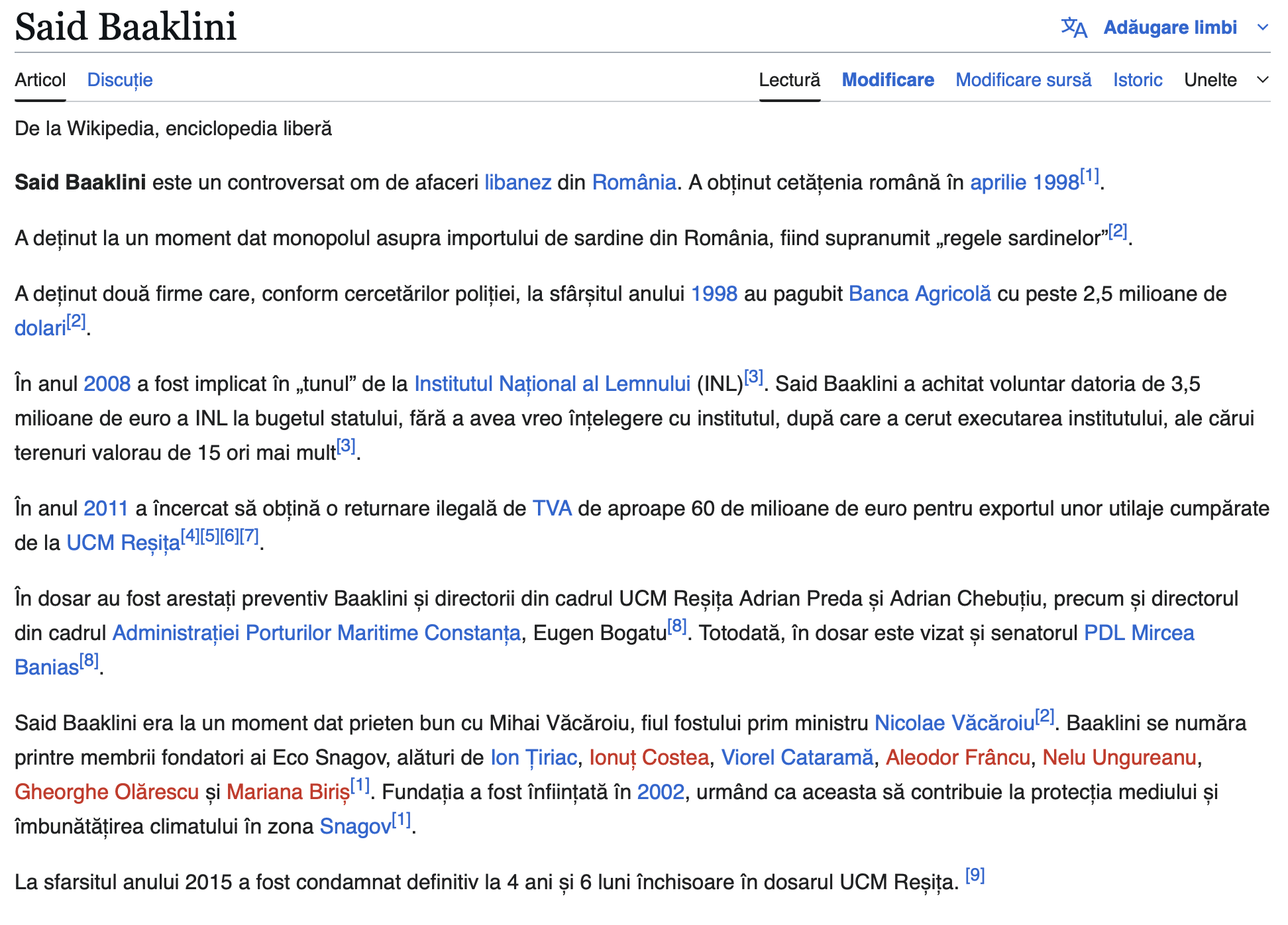Open the UCM Reșița link
The height and width of the screenshot is (925, 1288).
(123, 543)
